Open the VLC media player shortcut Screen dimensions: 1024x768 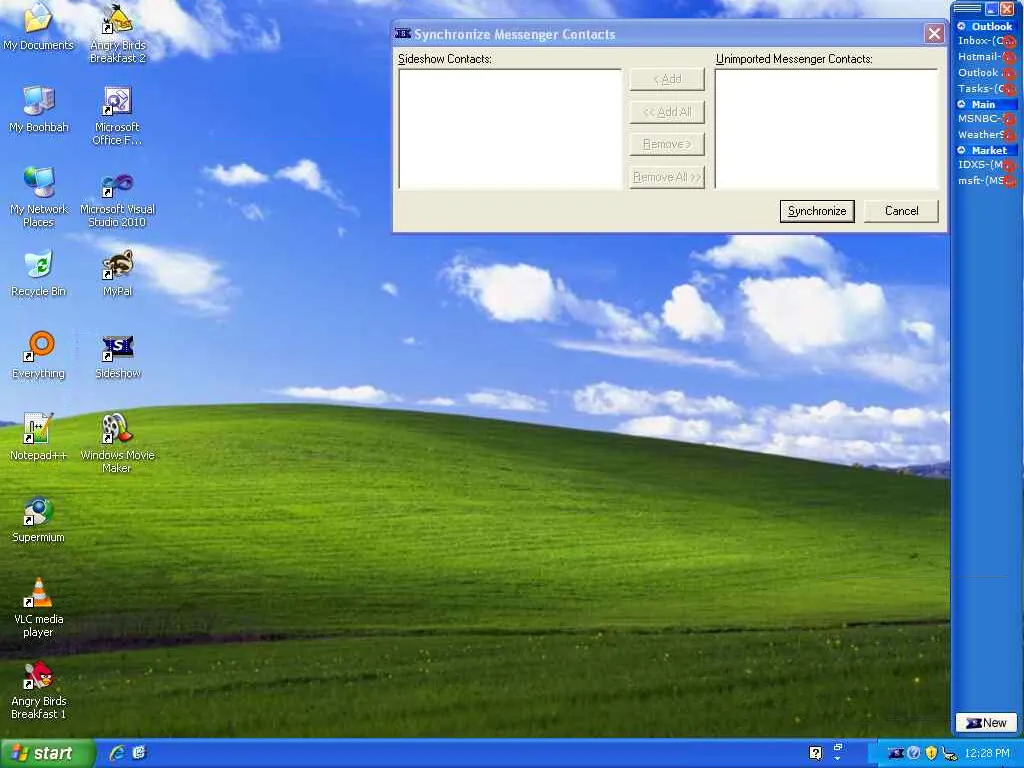tap(39, 607)
